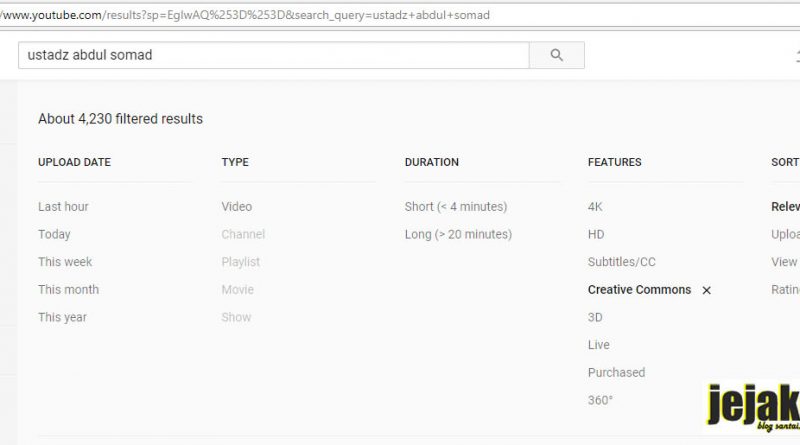800x445 pixels.
Task: Click the browser address bar URL
Action: [x=245, y=15]
